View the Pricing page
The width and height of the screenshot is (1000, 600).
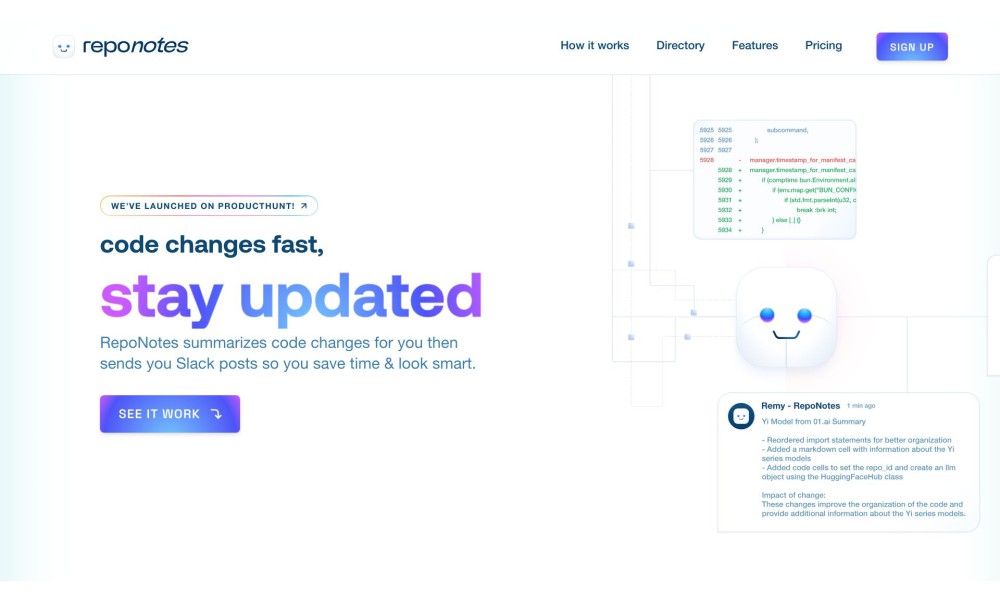click(x=823, y=45)
